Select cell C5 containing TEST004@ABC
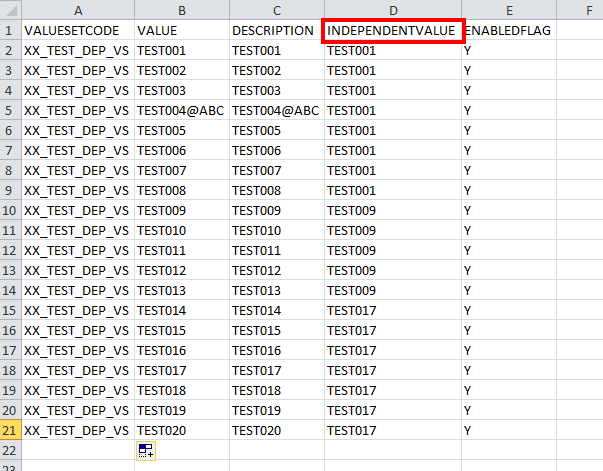The width and height of the screenshot is (603, 471). [277, 110]
